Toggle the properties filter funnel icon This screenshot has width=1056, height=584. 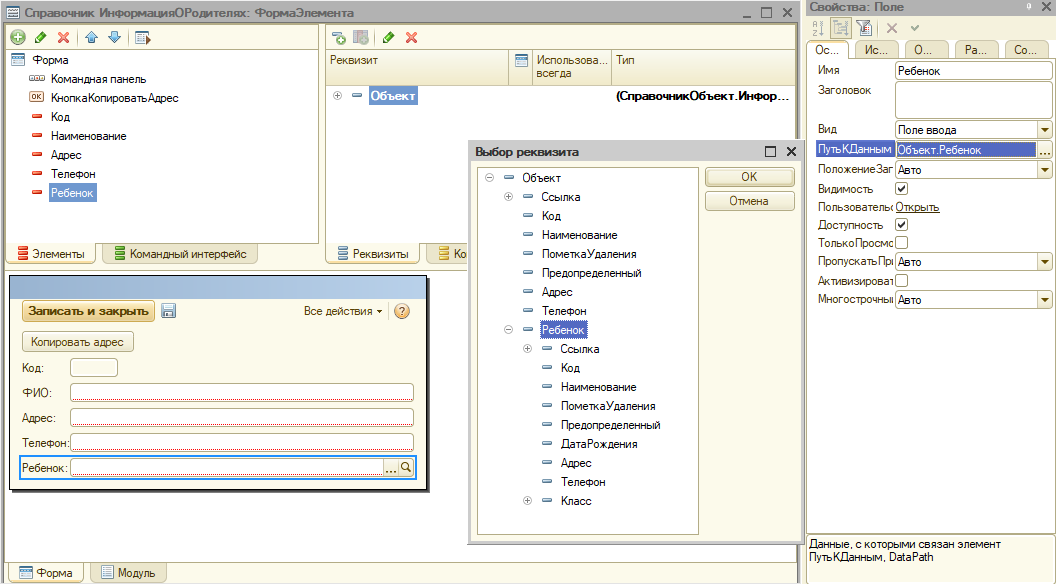click(x=864, y=28)
